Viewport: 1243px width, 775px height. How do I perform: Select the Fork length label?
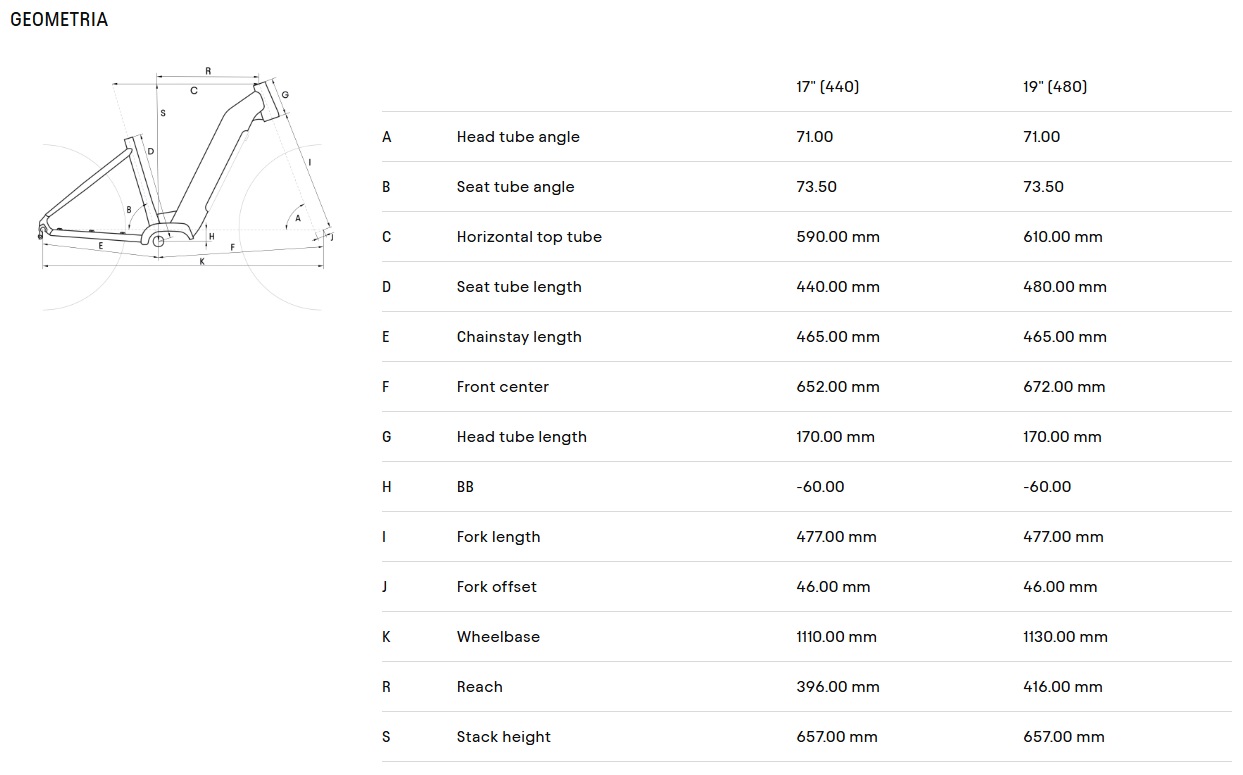(x=499, y=537)
